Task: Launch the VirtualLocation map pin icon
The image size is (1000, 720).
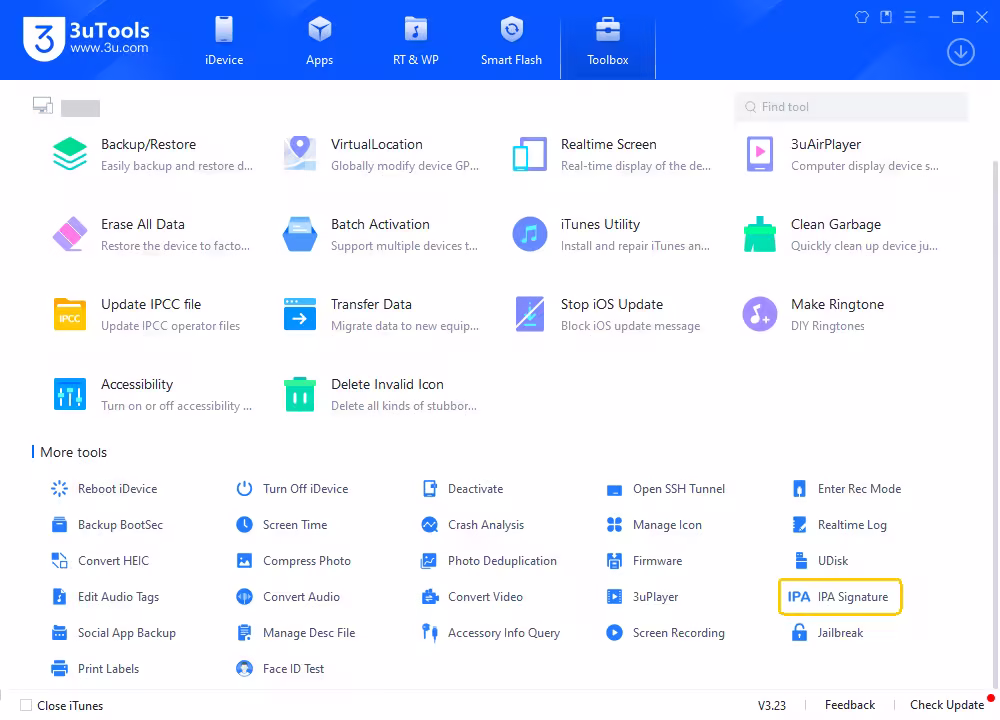Action: (300, 154)
